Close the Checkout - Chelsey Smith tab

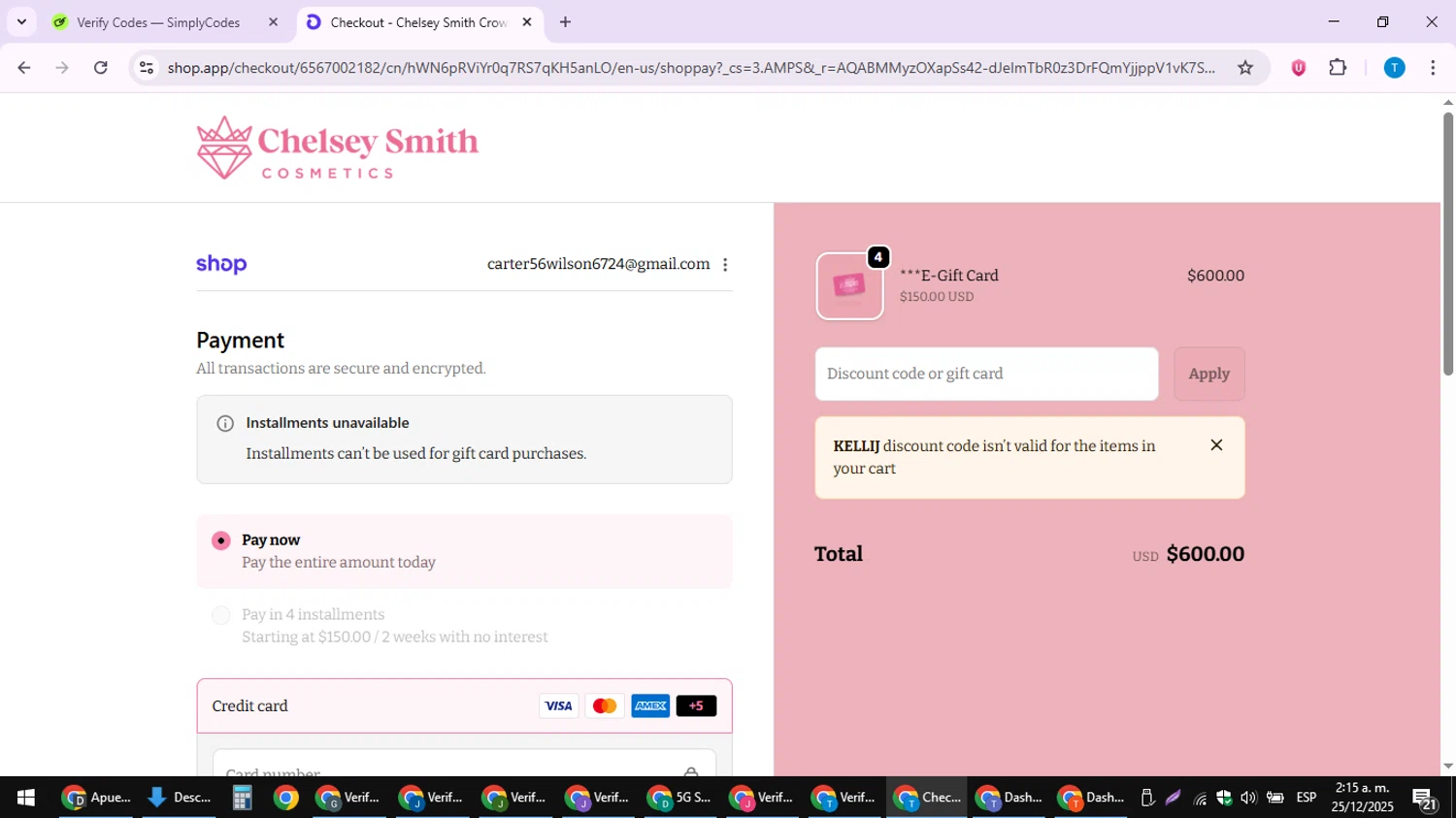pyautogui.click(x=527, y=22)
